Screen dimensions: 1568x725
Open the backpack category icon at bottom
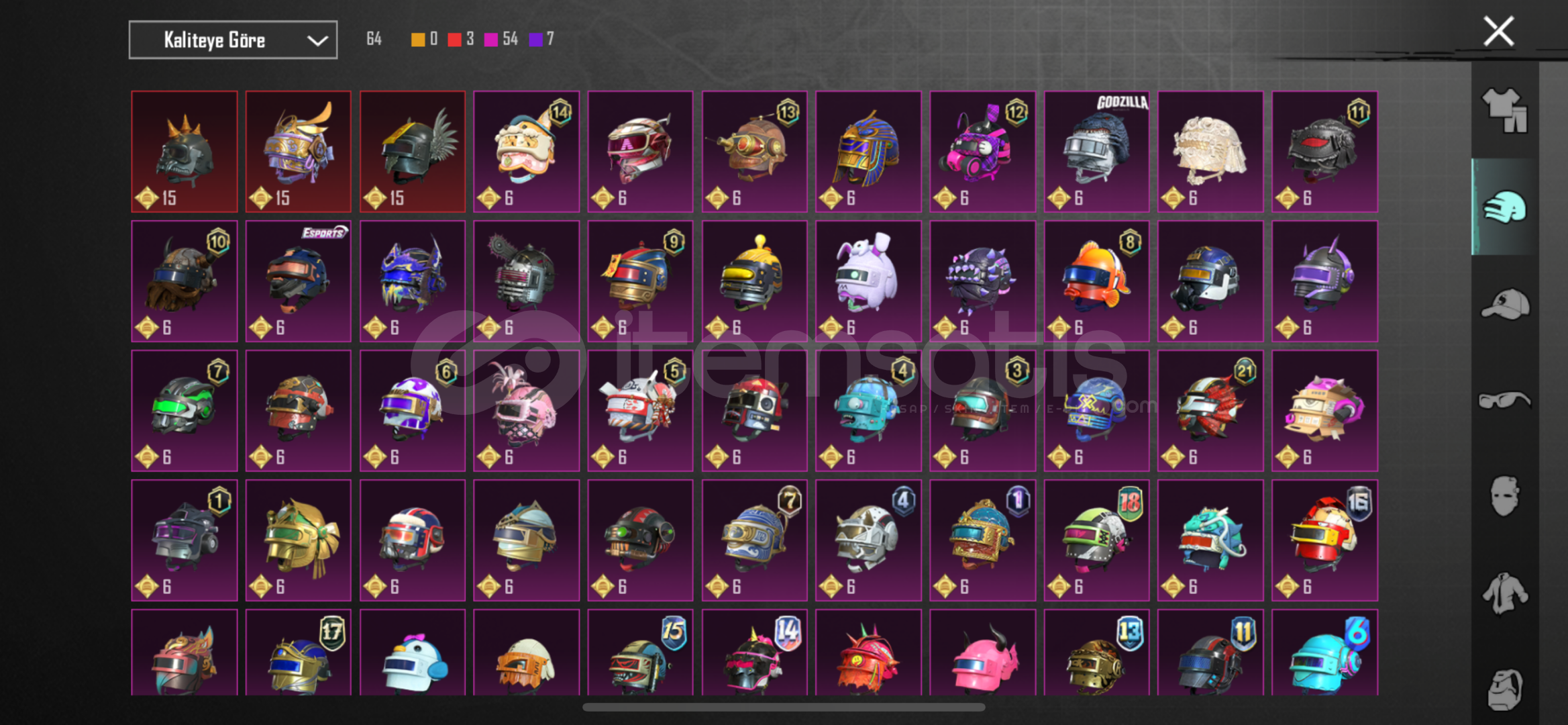[x=1505, y=689]
